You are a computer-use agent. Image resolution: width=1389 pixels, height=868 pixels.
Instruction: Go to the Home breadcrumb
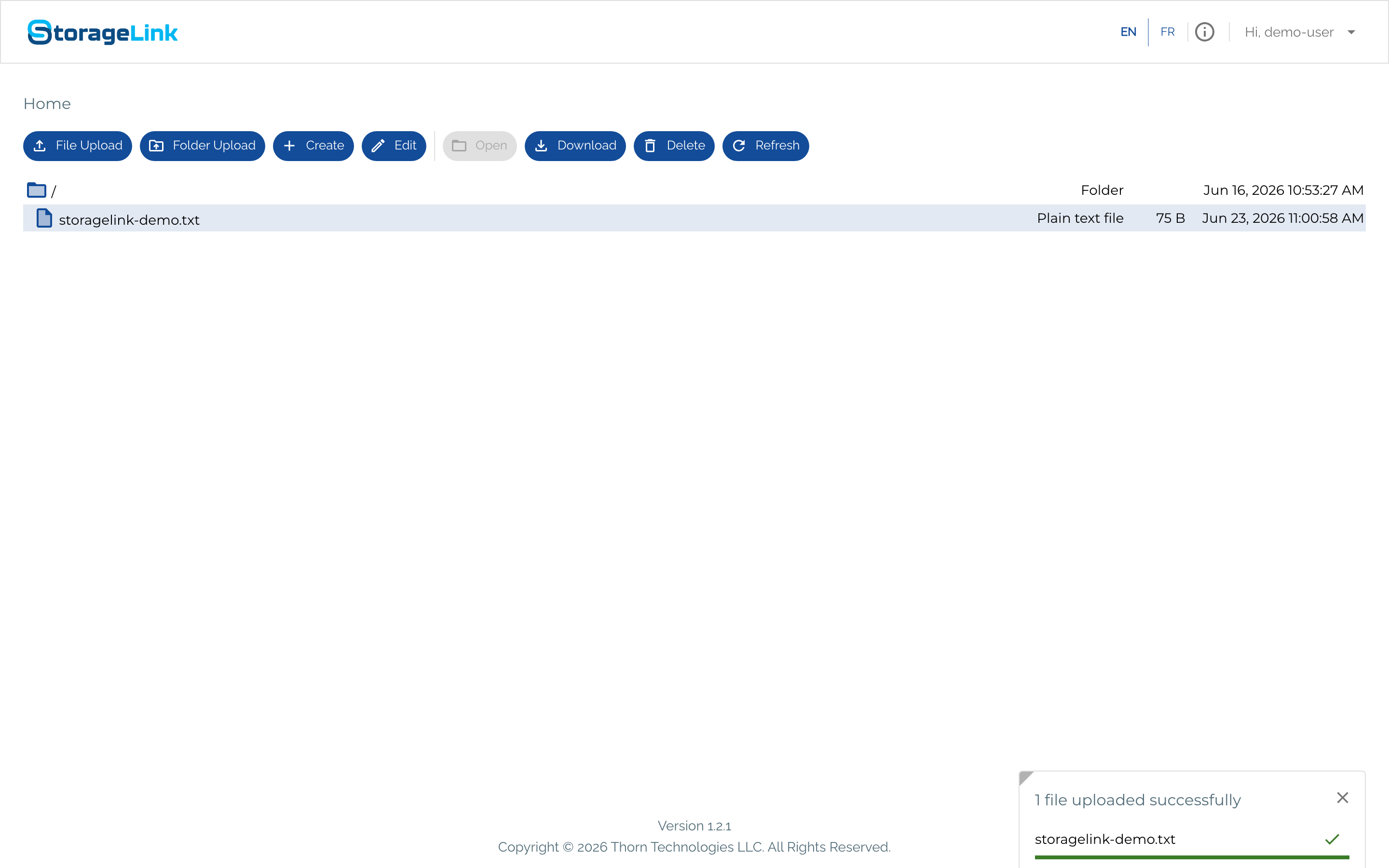(x=47, y=104)
